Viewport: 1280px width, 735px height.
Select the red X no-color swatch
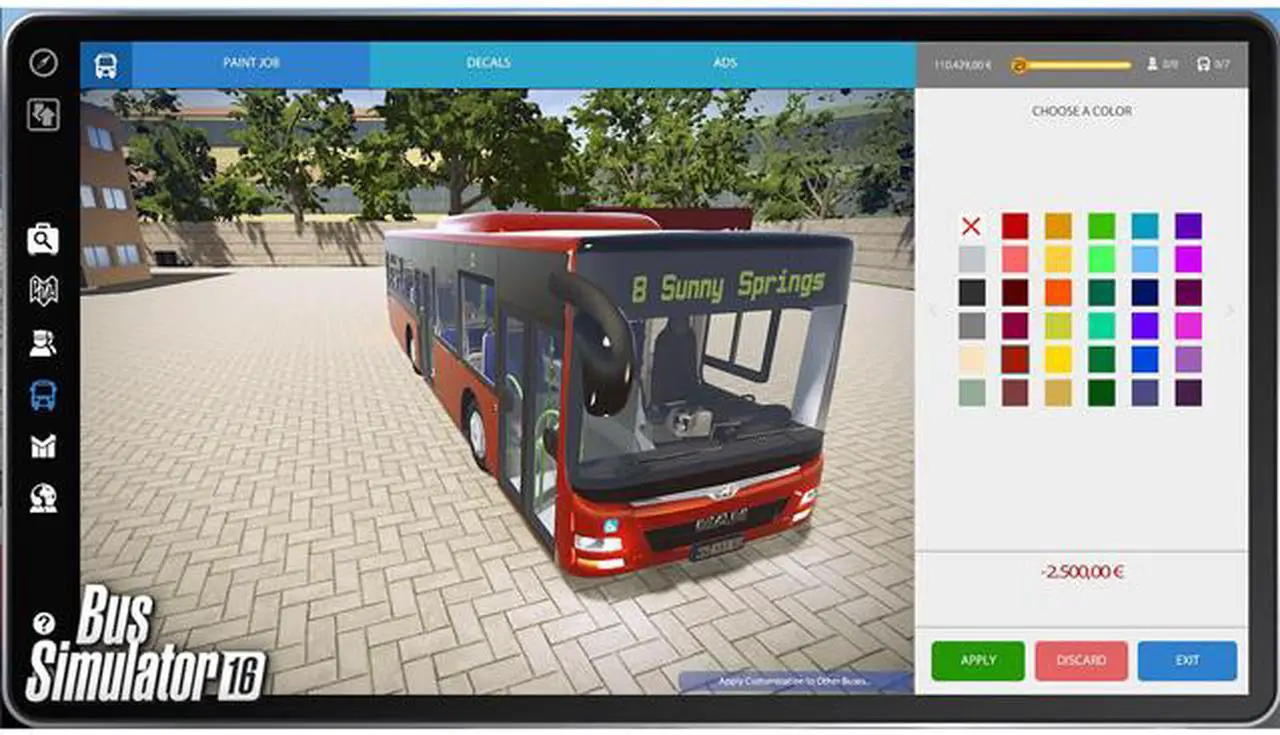click(x=971, y=226)
